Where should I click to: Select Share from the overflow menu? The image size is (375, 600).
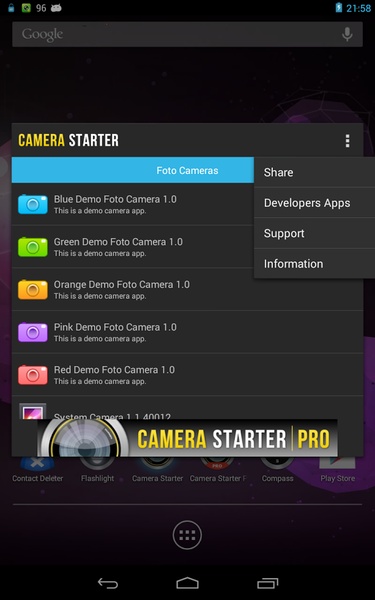click(x=315, y=172)
